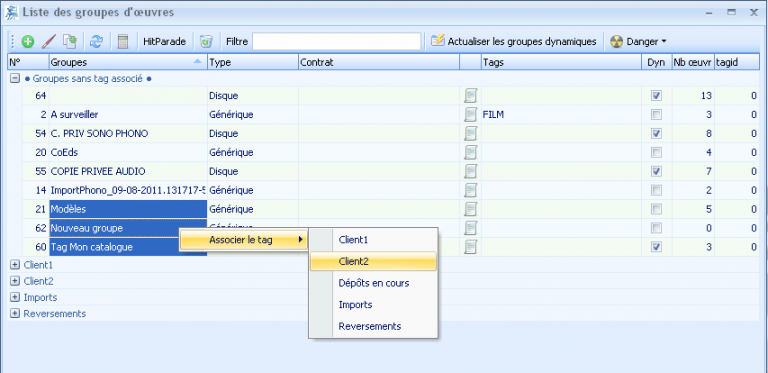This screenshot has width=768, height=373.
Task: Click the HitParade button
Action: pyautogui.click(x=165, y=42)
